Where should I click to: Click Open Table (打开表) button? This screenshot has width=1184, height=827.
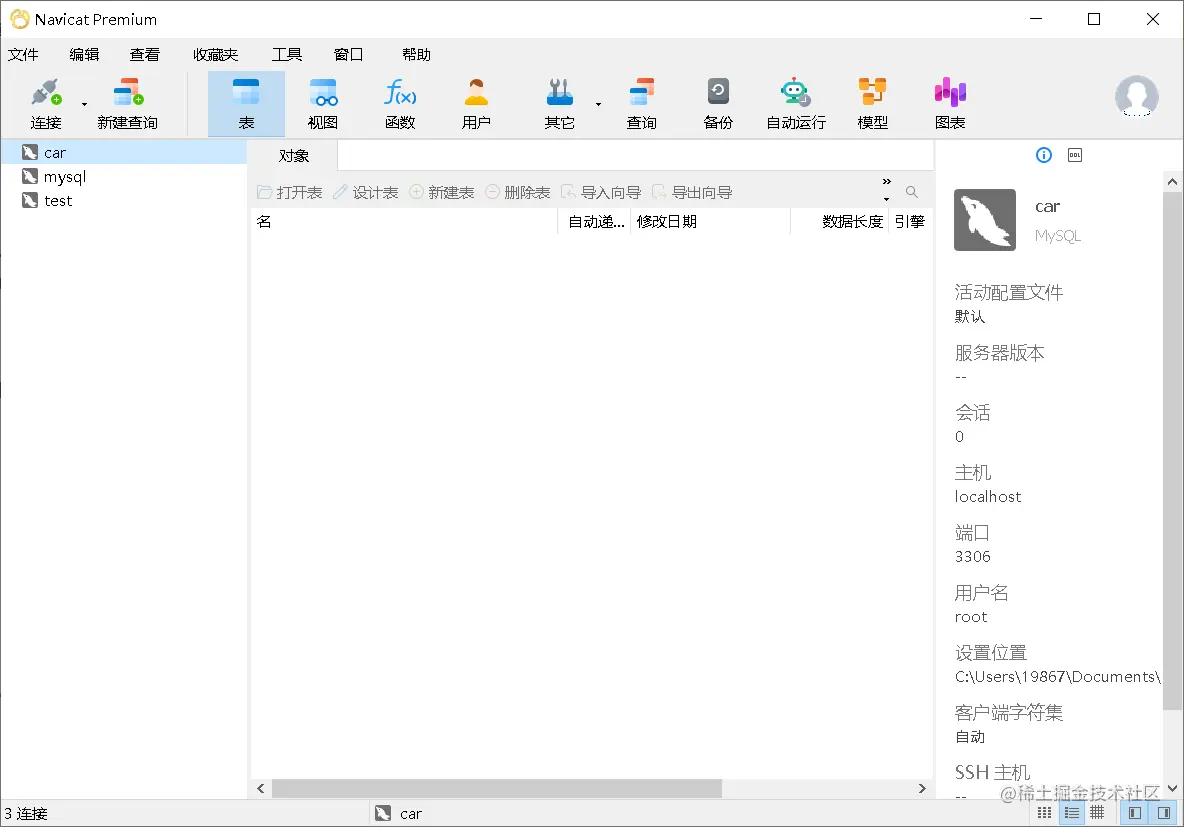290,193
